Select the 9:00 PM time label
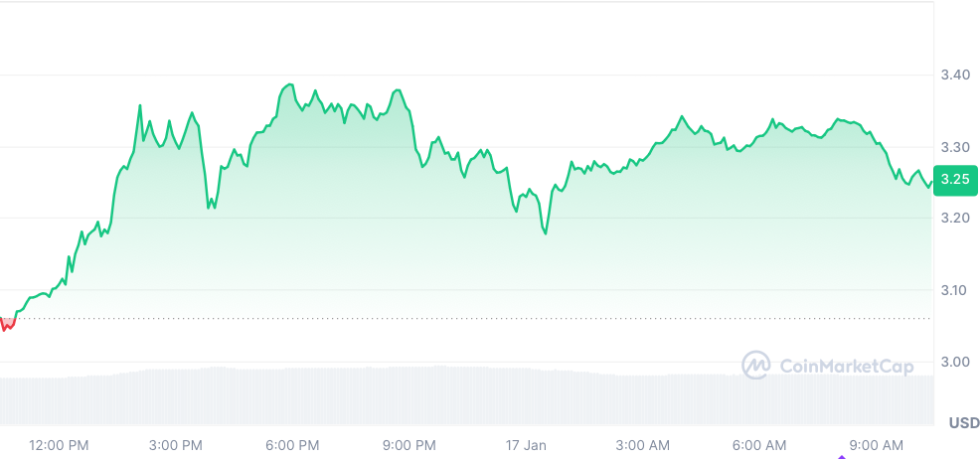 410,444
